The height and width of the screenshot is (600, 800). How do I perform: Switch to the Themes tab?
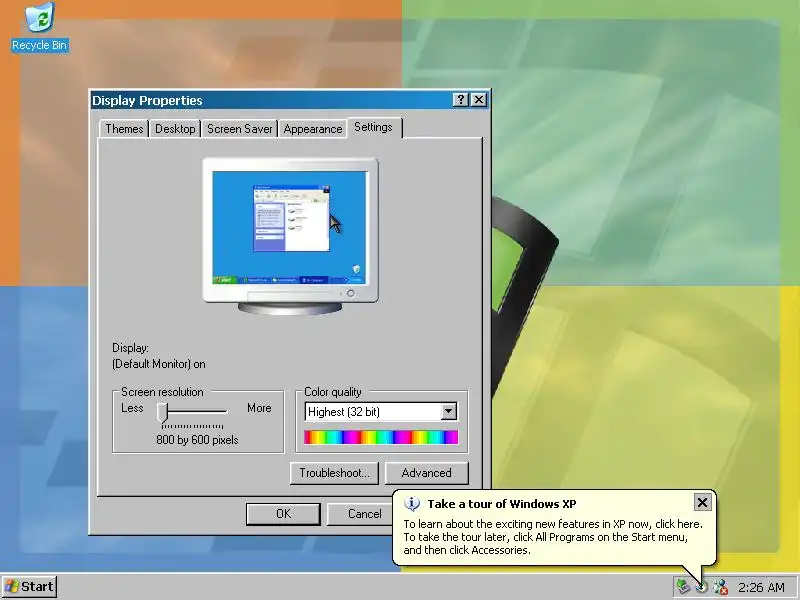124,129
